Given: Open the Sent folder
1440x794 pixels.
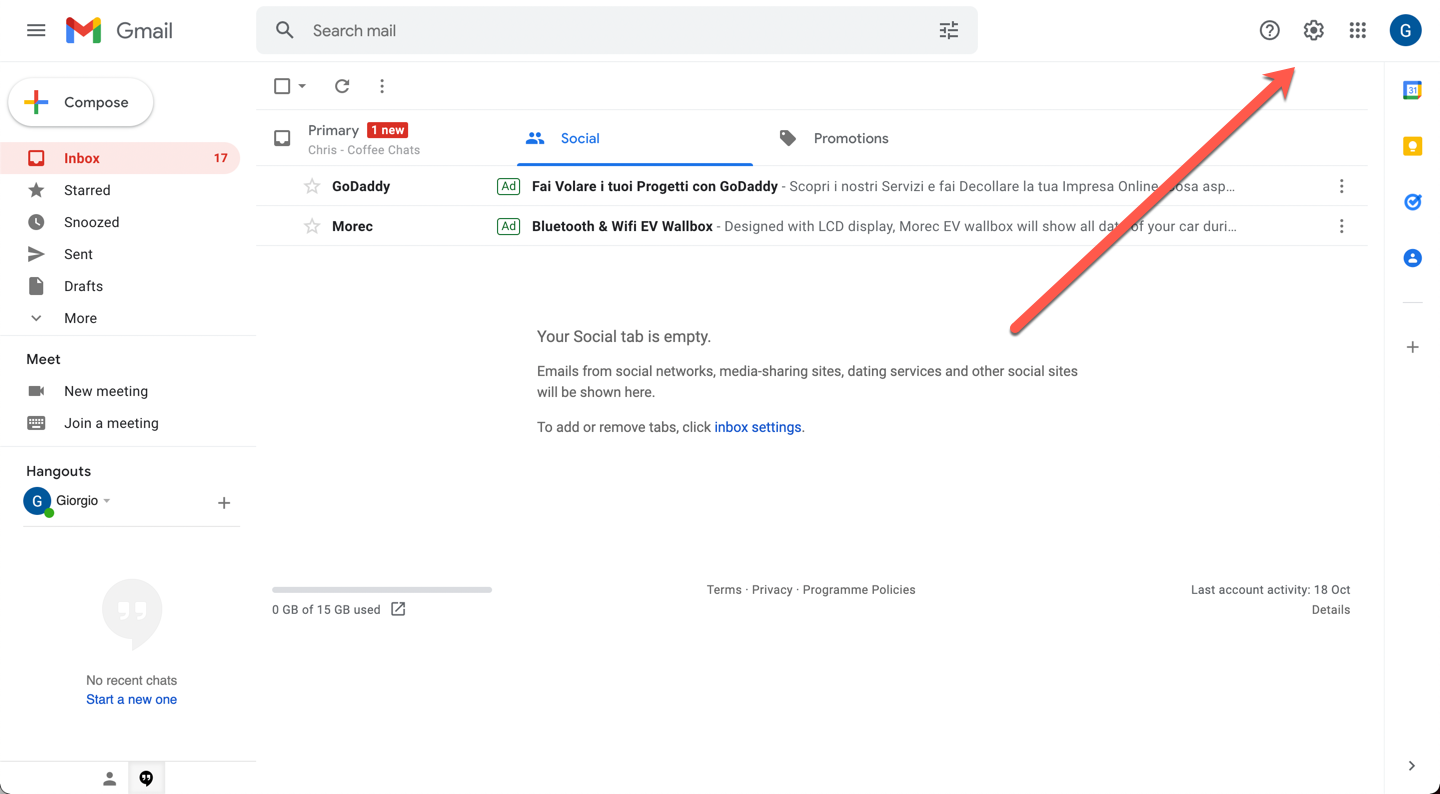Looking at the screenshot, I should tap(120, 254).
